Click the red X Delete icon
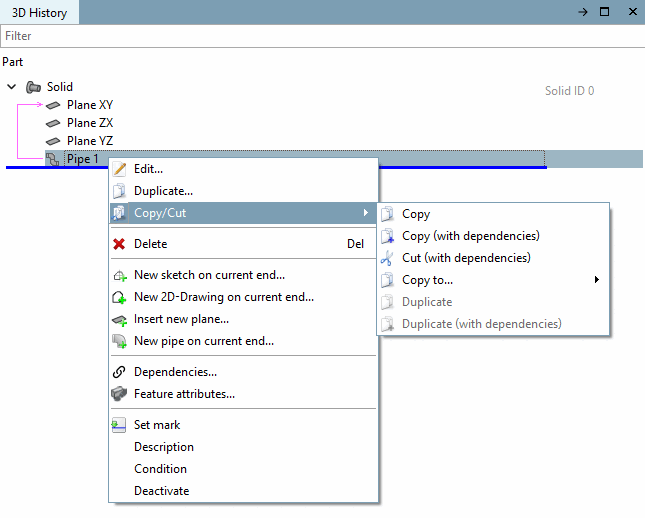The image size is (645, 518). pos(119,244)
